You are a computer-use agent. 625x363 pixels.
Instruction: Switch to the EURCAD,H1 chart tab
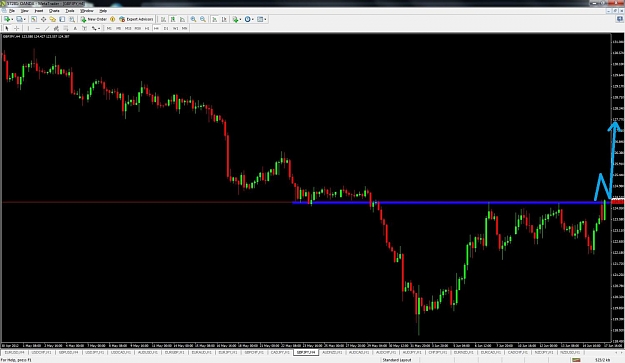(491, 352)
